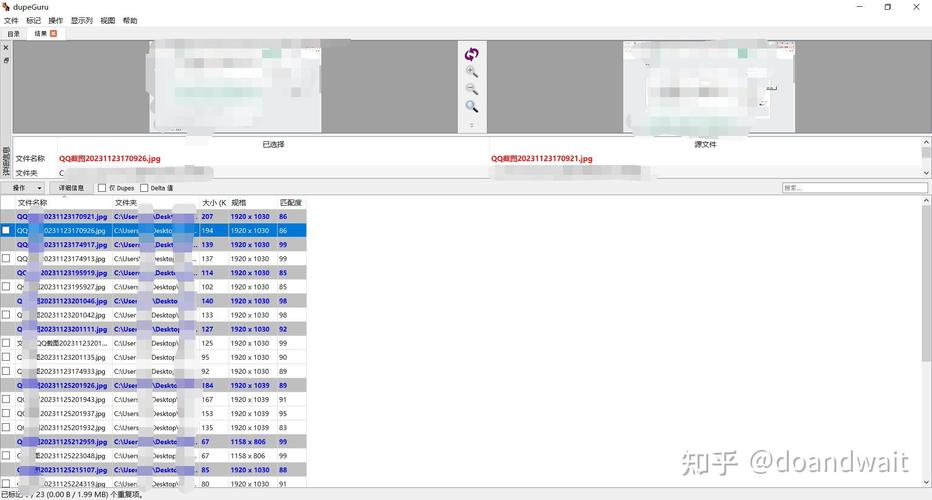Tick the checkbox for 20231125201943.jpg row
The height and width of the screenshot is (500, 932).
tap(6, 399)
